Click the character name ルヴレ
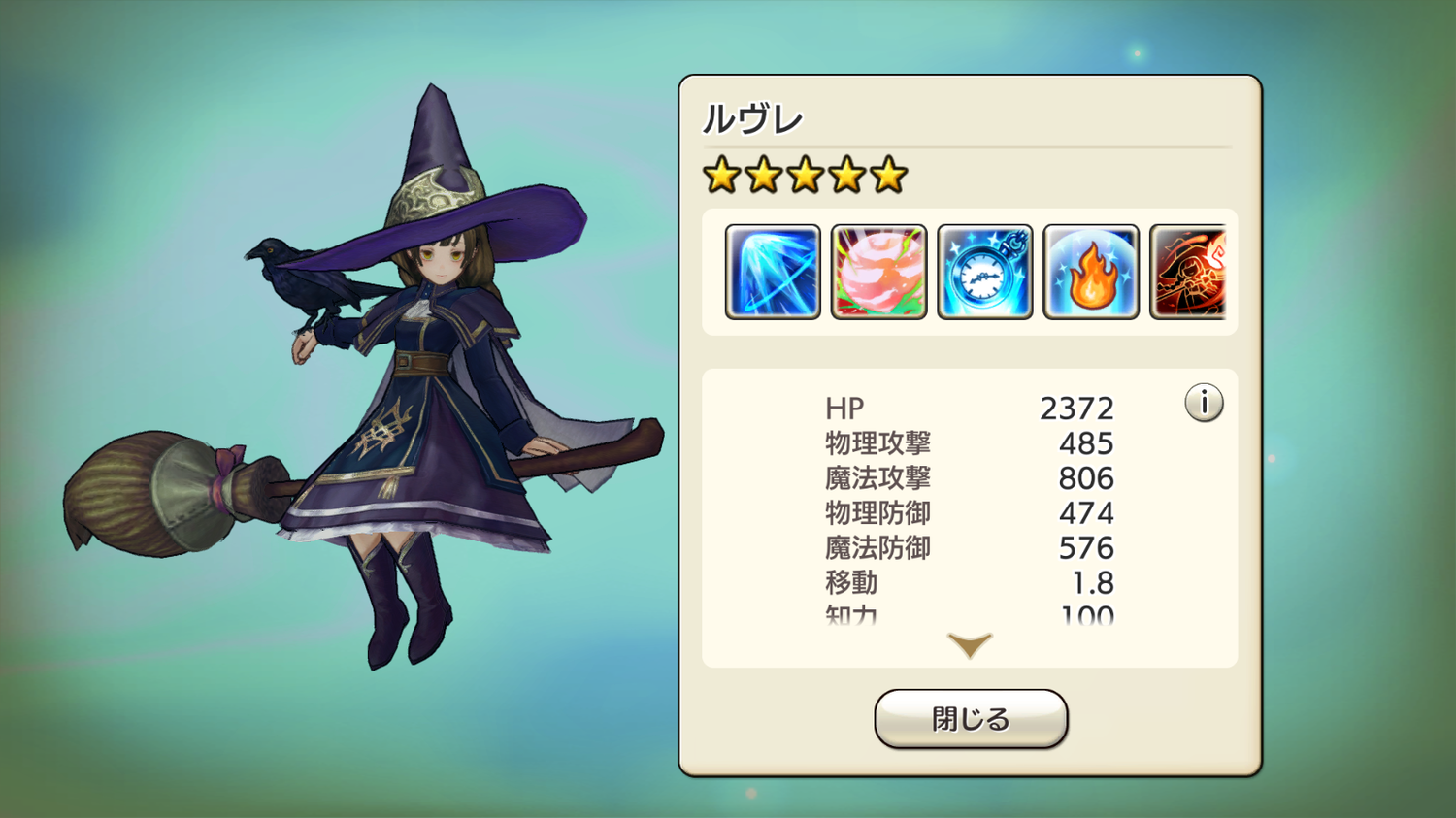This screenshot has height=818, width=1456. pyautogui.click(x=752, y=119)
